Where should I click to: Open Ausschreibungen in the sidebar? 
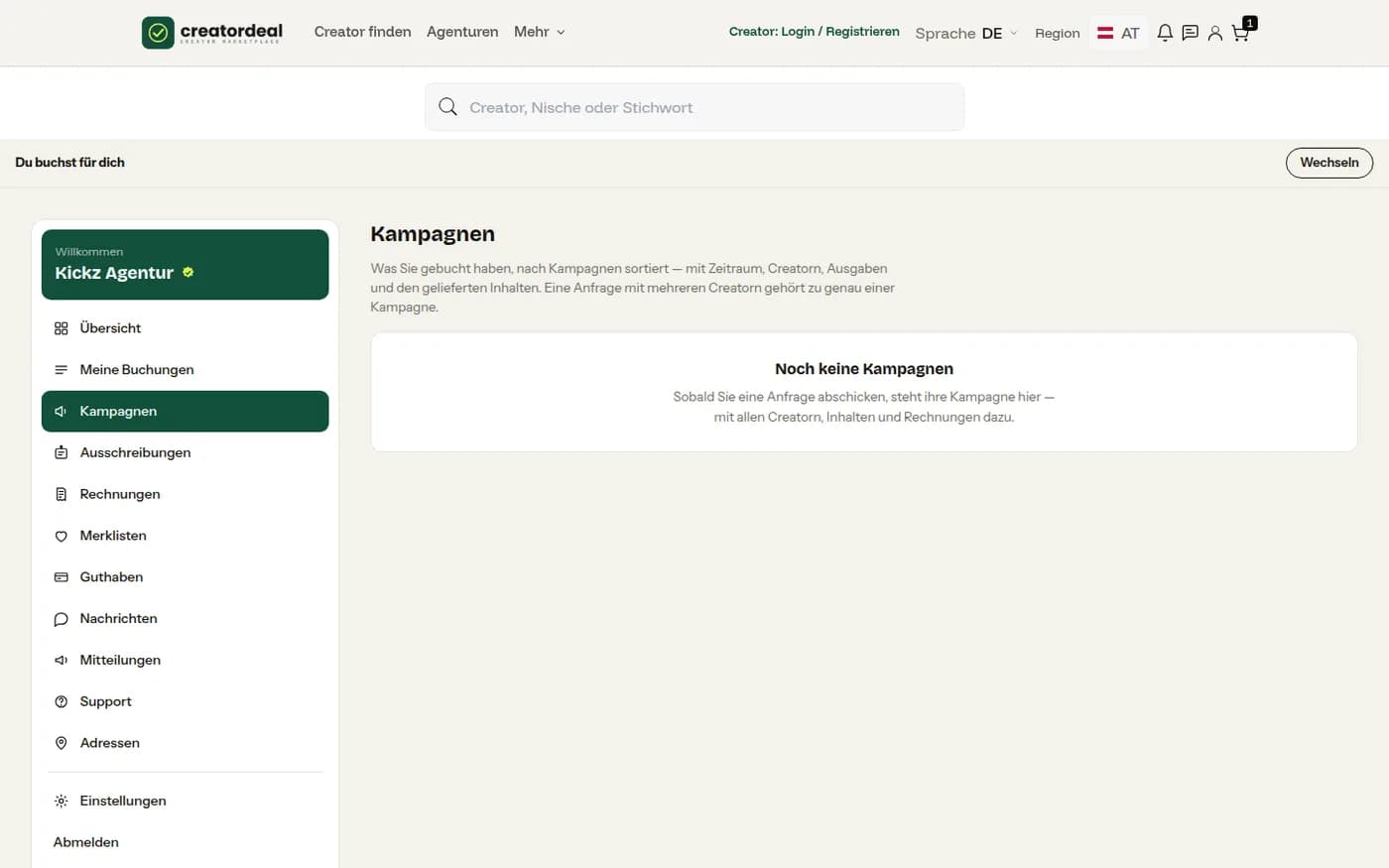(185, 453)
